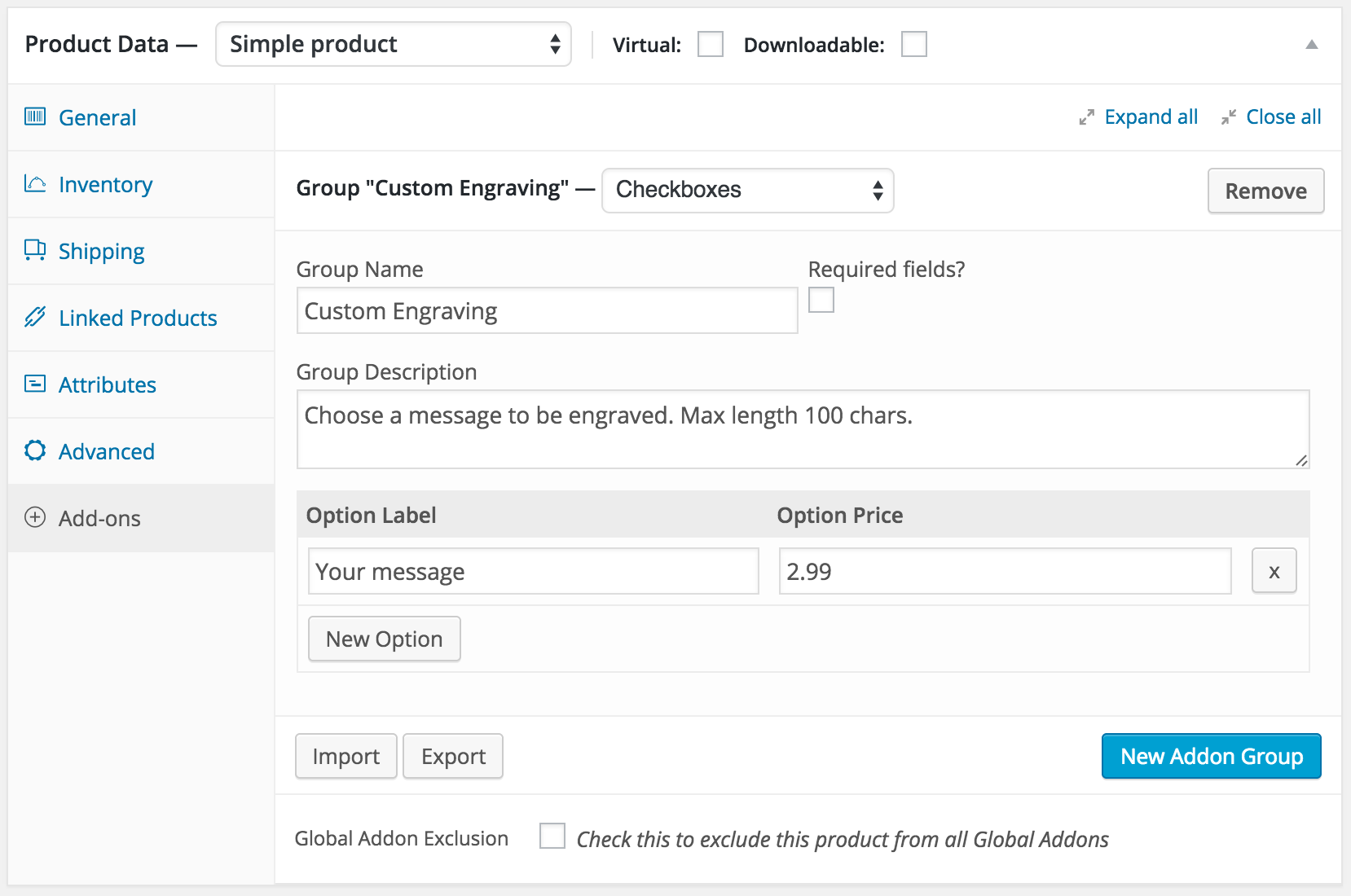
Task: Click the Linked Products link icon
Action: [x=35, y=317]
